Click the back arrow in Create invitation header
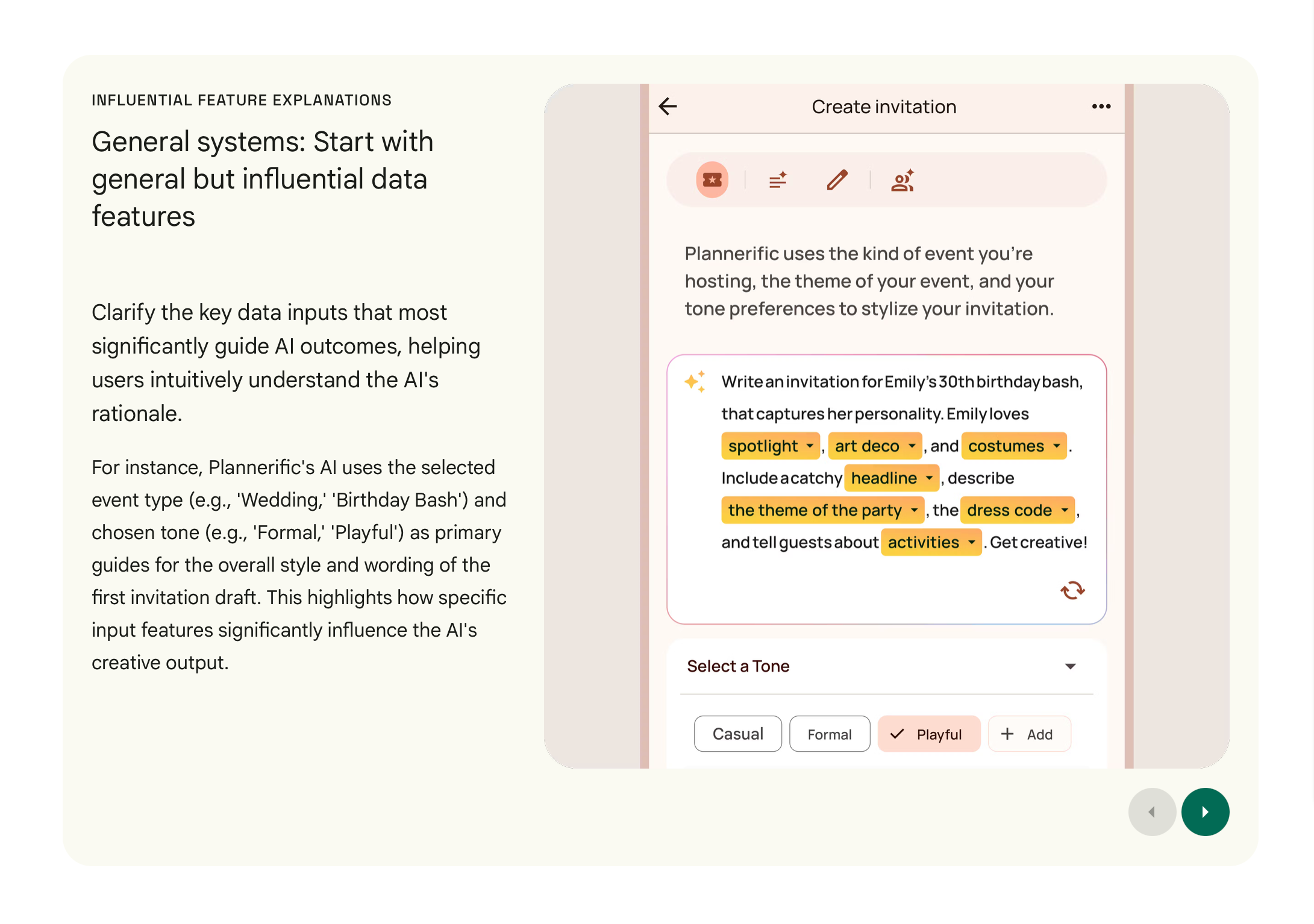Viewport: 1314px width, 924px height. tap(668, 107)
